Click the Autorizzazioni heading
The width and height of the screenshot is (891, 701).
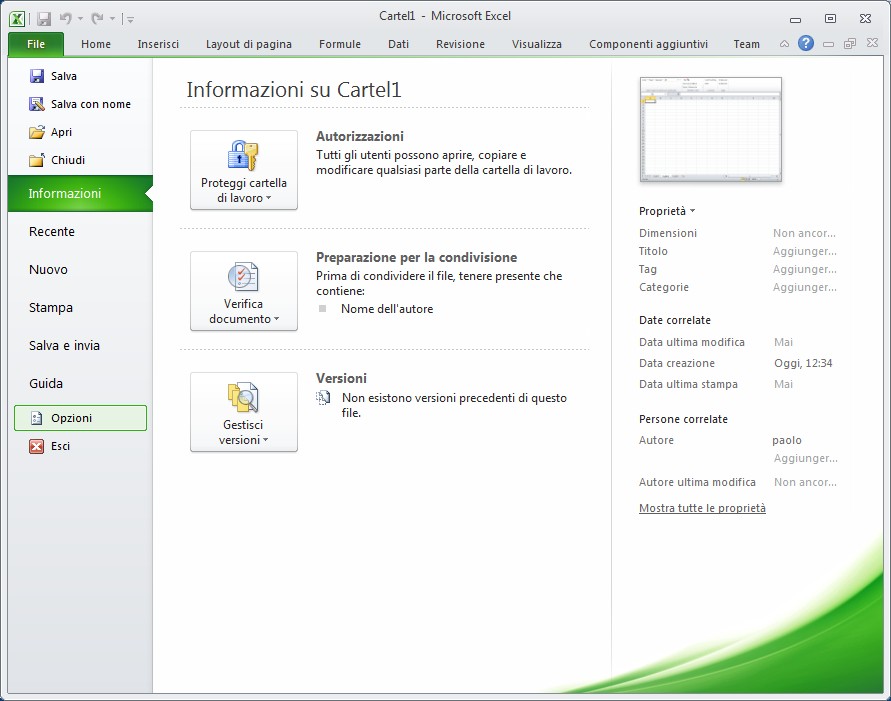pos(360,136)
